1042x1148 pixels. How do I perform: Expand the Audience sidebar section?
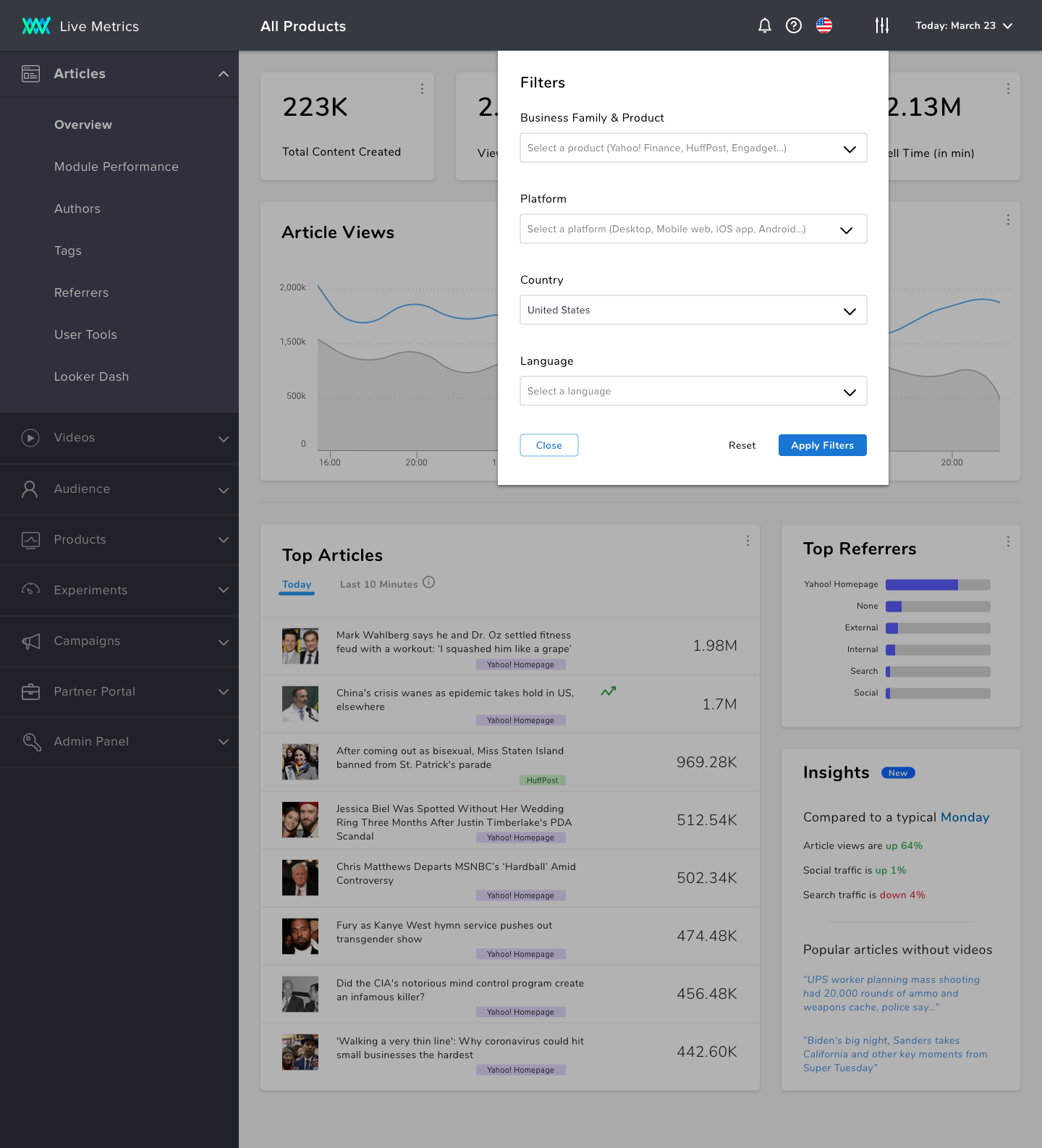click(x=224, y=490)
